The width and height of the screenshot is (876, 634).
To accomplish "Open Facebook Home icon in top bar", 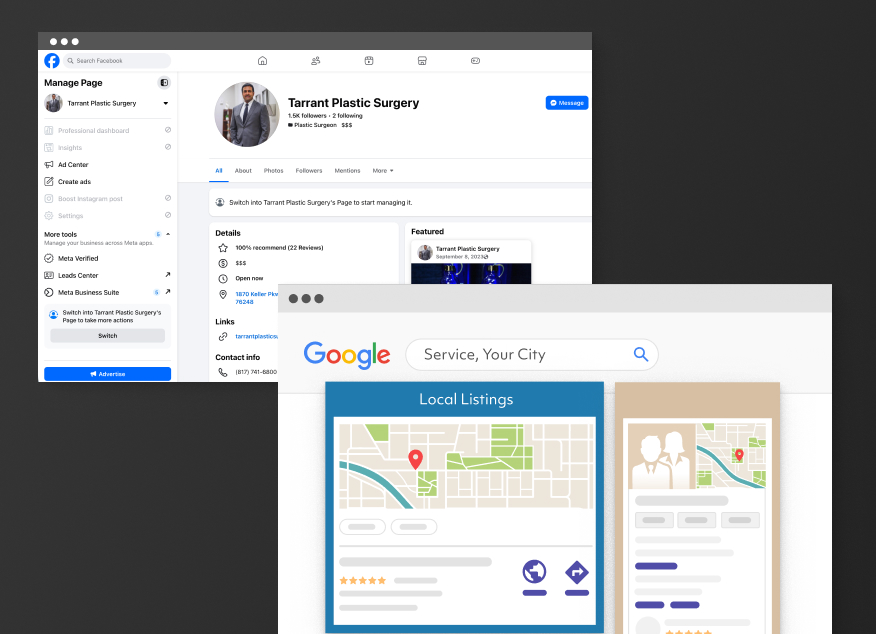I will coord(262,60).
